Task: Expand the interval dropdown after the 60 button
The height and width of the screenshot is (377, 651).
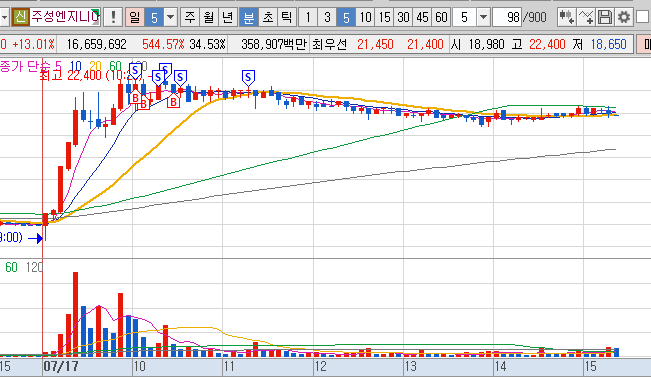Action: tap(483, 17)
